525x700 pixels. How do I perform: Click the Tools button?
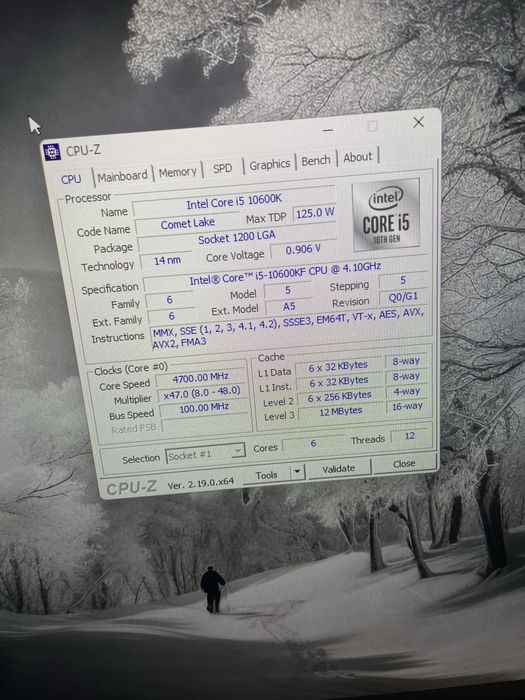(267, 475)
